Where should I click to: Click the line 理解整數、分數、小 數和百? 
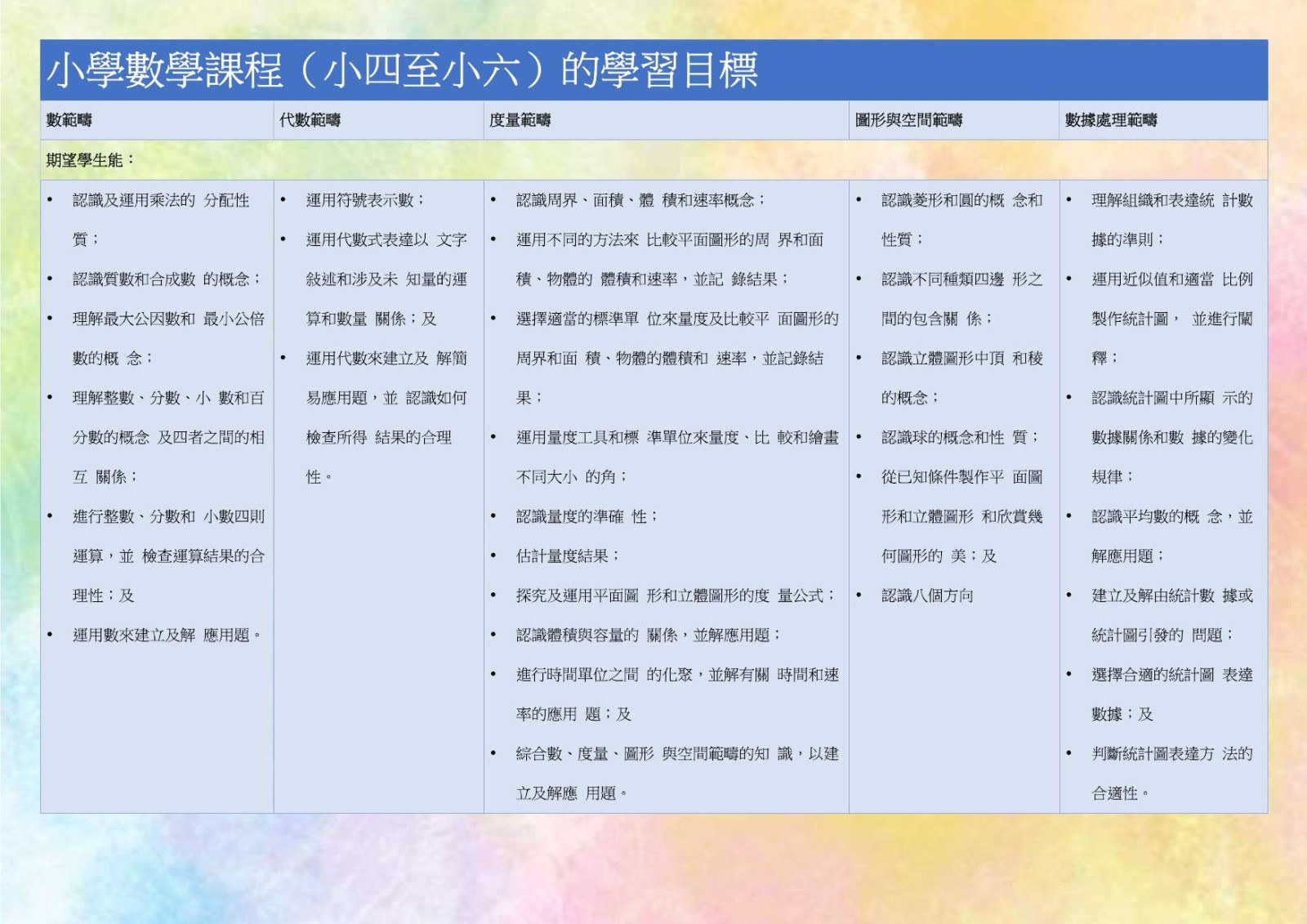coord(169,398)
